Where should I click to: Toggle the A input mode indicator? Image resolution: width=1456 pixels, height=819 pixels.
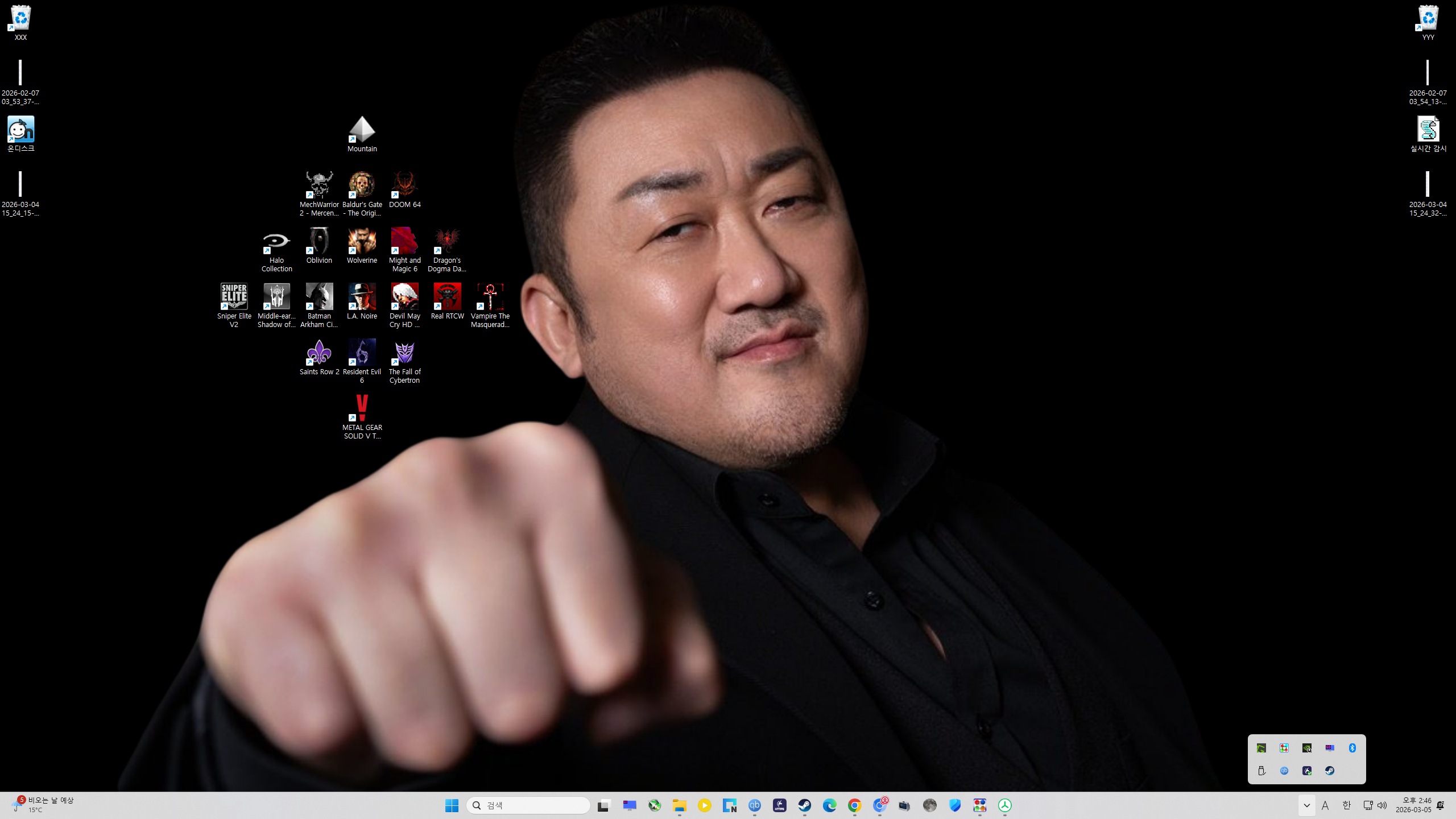(x=1325, y=805)
